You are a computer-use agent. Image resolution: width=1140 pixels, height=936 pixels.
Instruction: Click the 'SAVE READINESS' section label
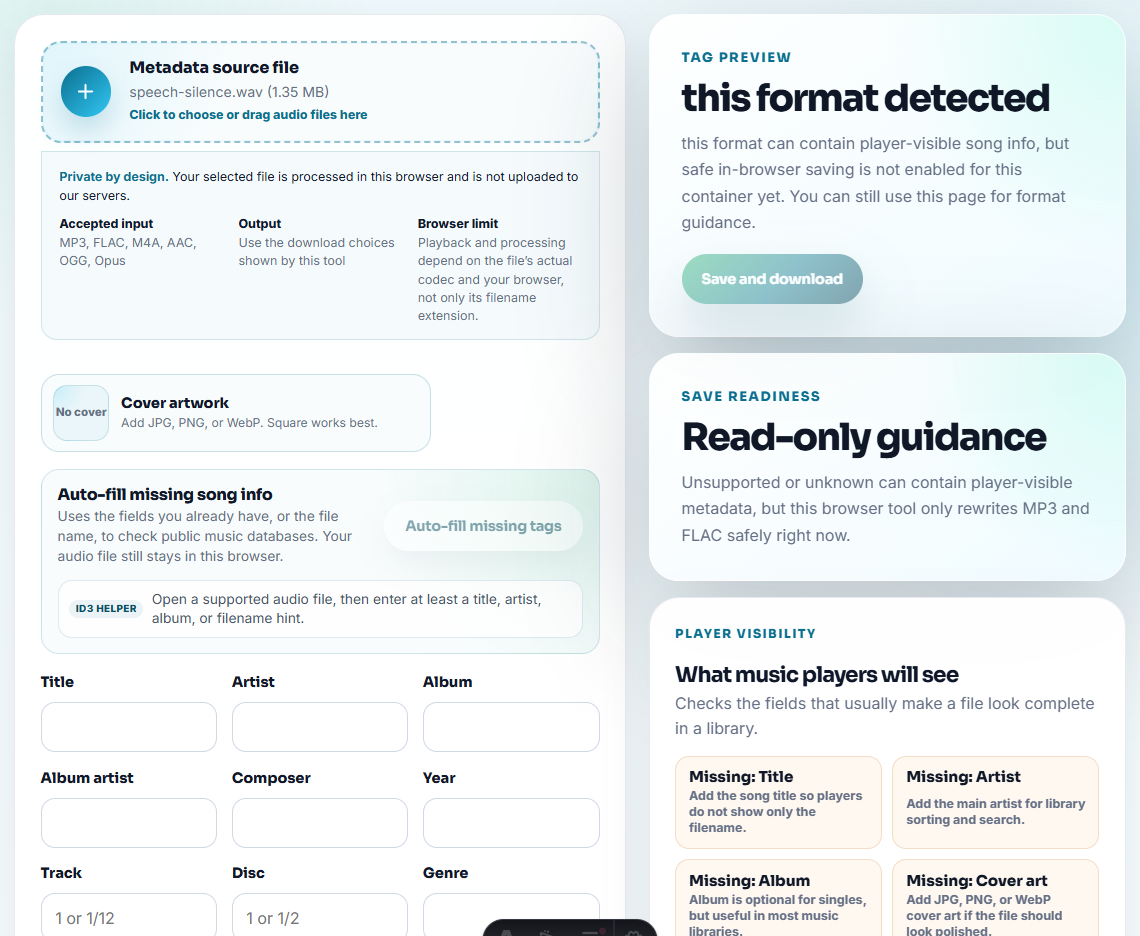750,396
